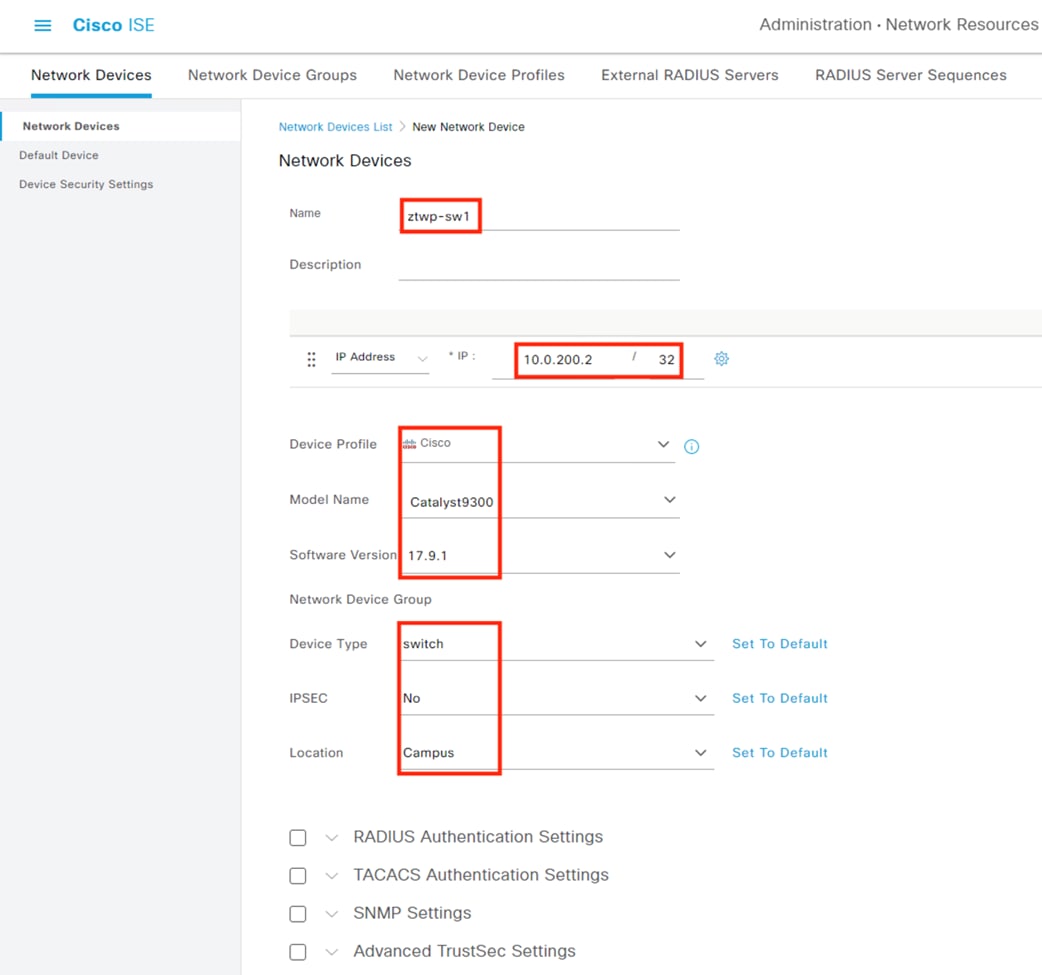This screenshot has width=1042, height=975.
Task: Check the SNMP Settings checkbox
Action: [298, 914]
